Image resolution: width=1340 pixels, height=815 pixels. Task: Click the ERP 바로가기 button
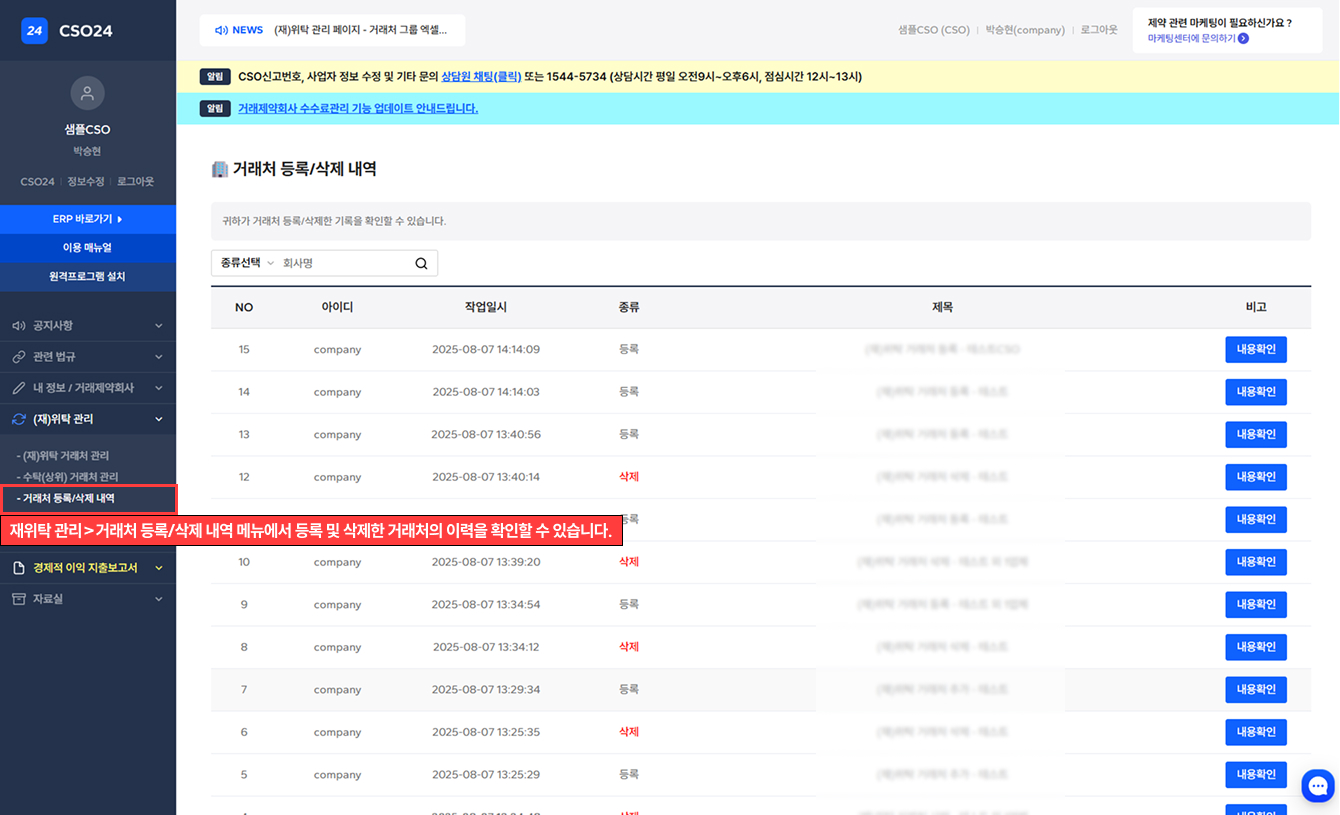(x=88, y=219)
